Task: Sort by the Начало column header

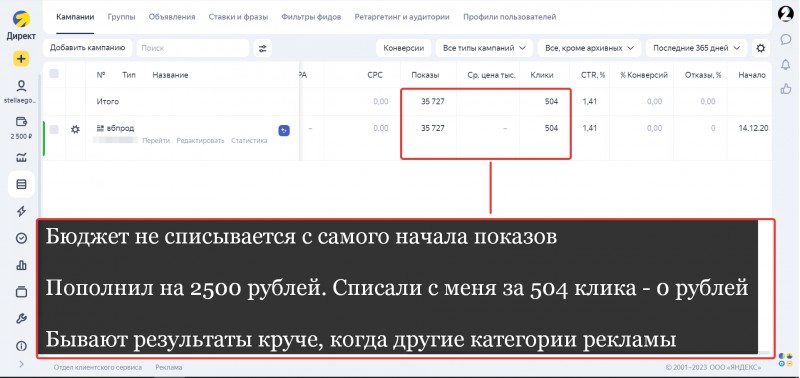Action: pyautogui.click(x=752, y=75)
